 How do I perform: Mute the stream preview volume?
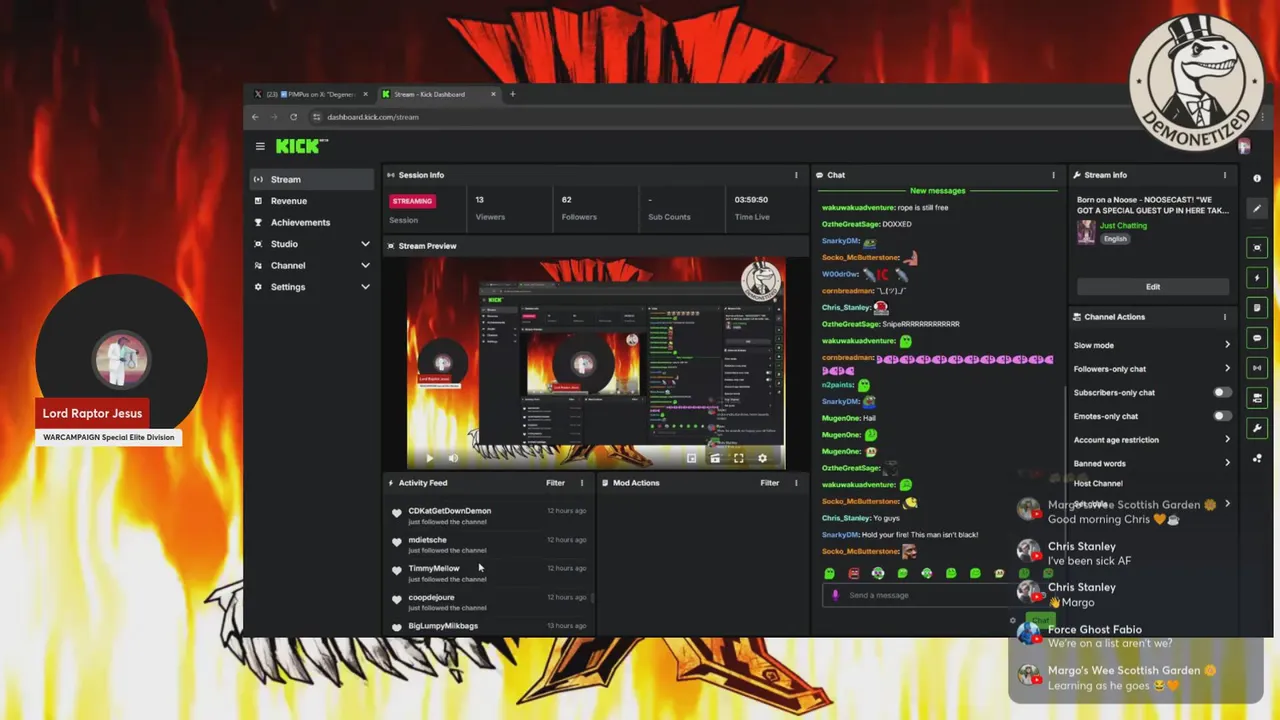(453, 458)
